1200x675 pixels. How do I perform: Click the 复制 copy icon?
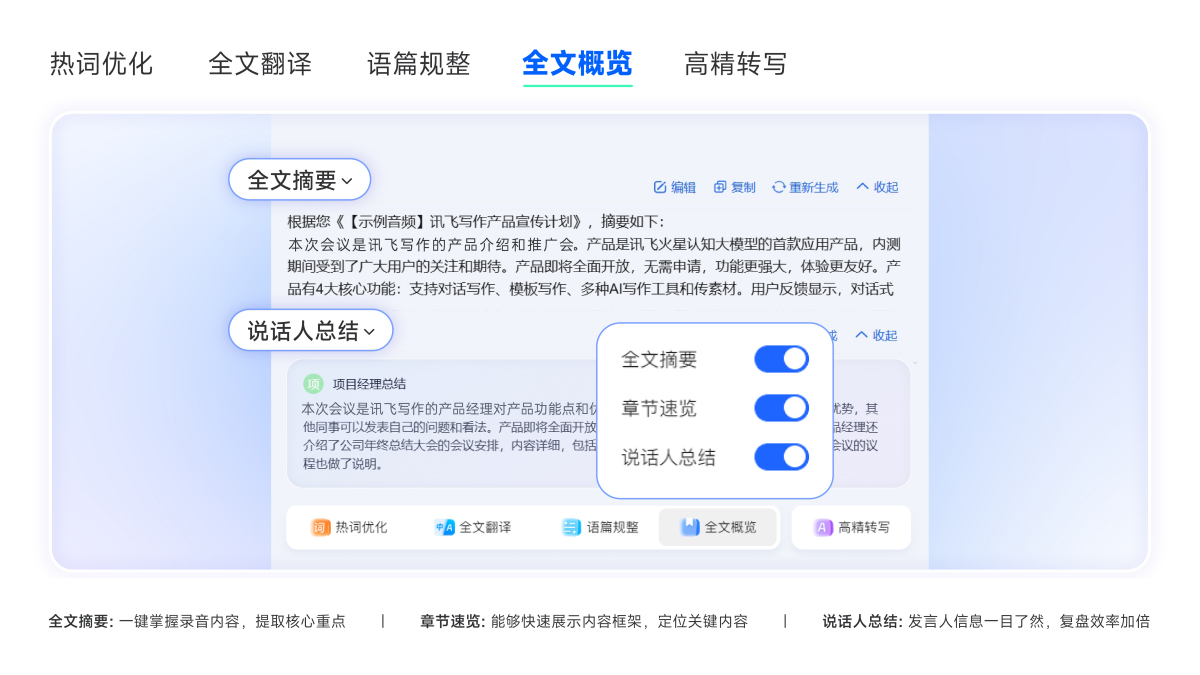pyautogui.click(x=720, y=187)
